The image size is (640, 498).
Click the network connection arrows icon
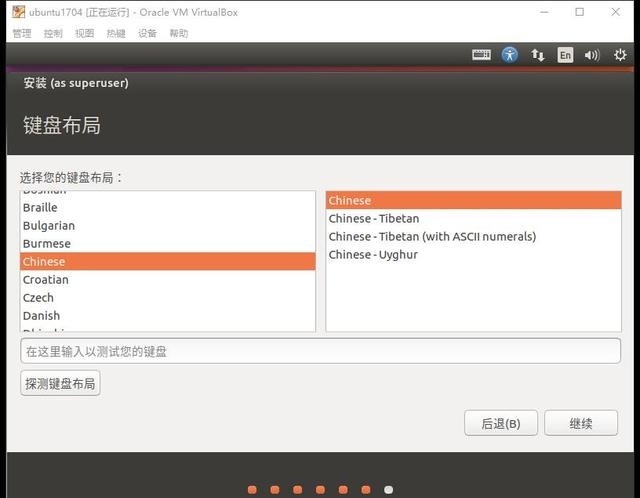[x=538, y=55]
